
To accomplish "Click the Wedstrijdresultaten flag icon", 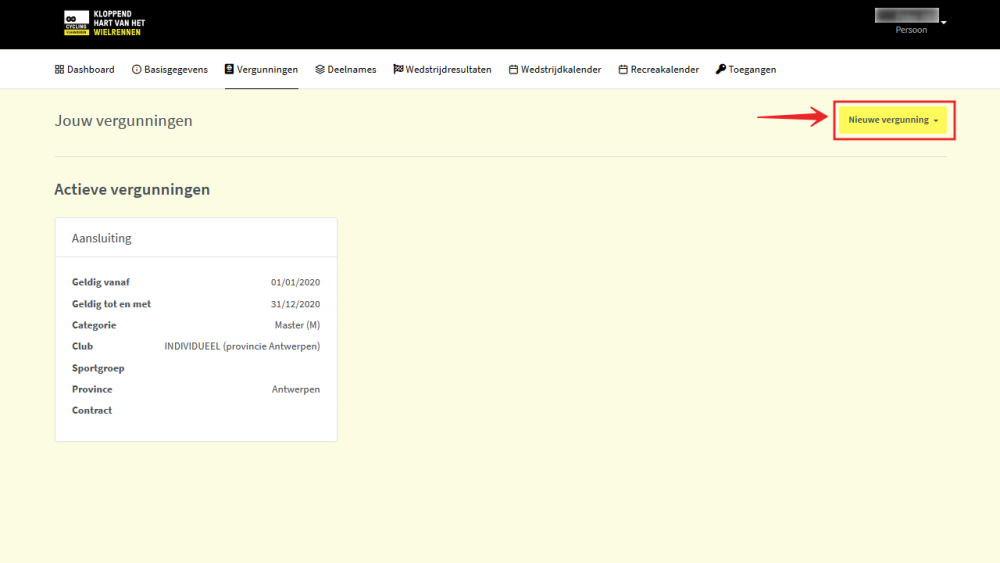I will click(x=398, y=69).
